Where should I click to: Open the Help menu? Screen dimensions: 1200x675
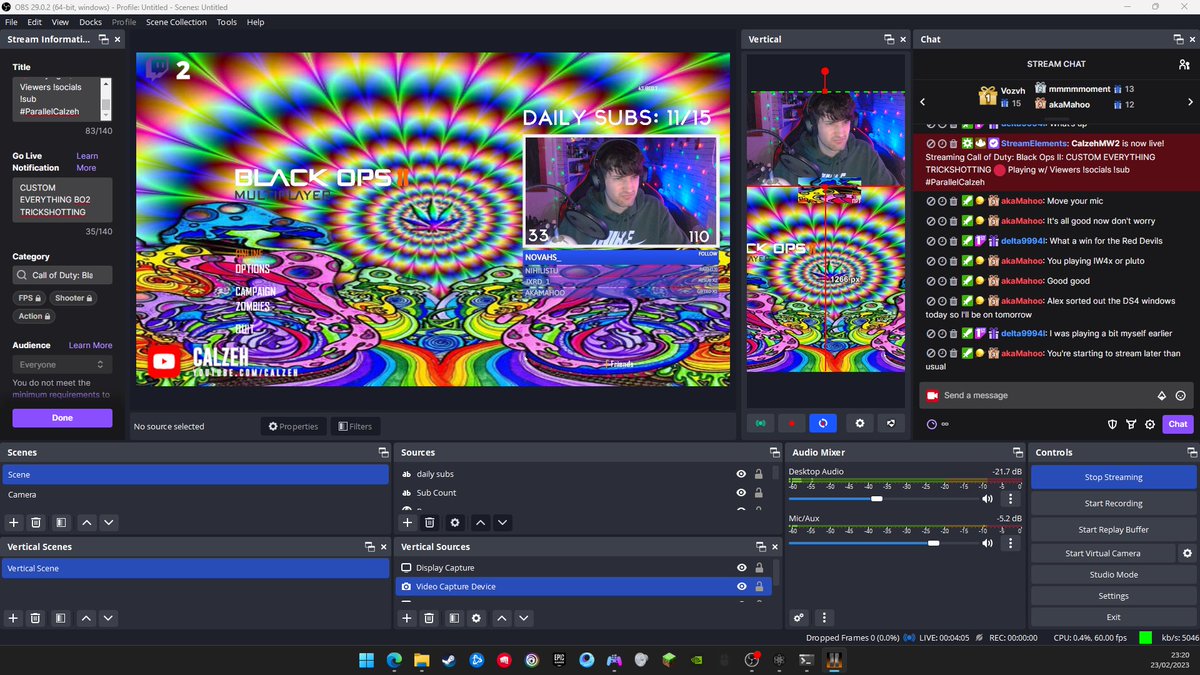[x=255, y=22]
